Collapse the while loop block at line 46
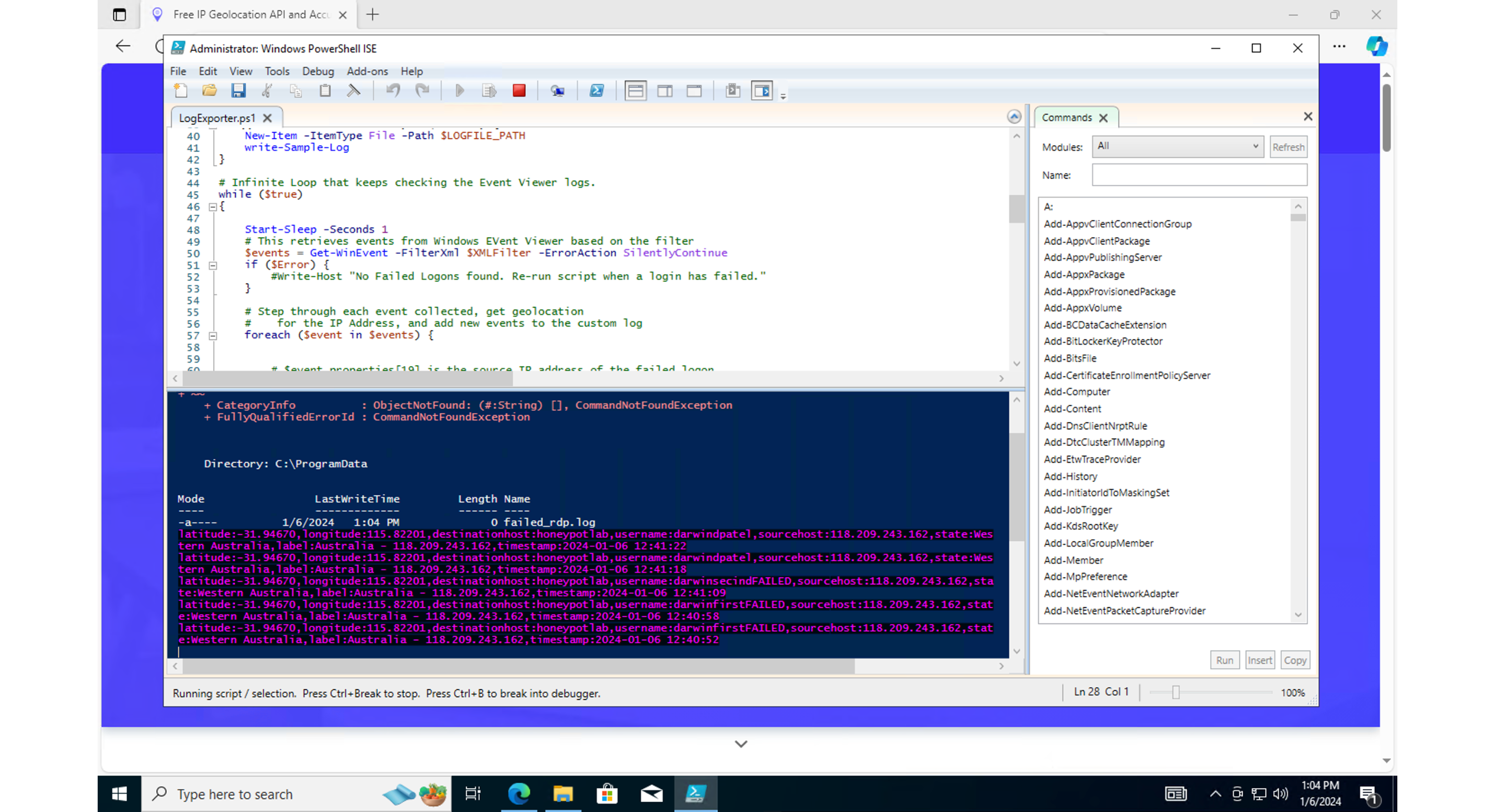The width and height of the screenshot is (1495, 812). point(213,207)
